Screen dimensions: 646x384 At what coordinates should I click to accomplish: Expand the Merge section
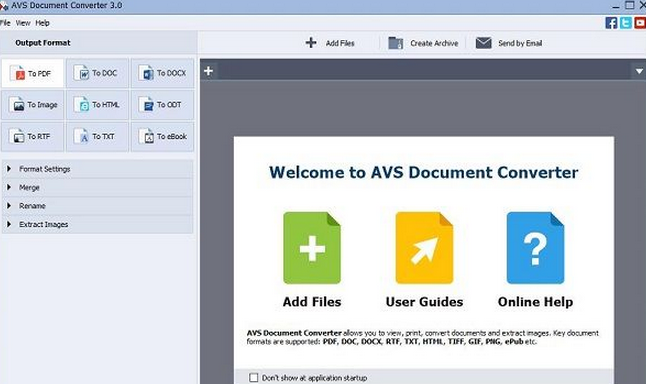[x=97, y=187]
